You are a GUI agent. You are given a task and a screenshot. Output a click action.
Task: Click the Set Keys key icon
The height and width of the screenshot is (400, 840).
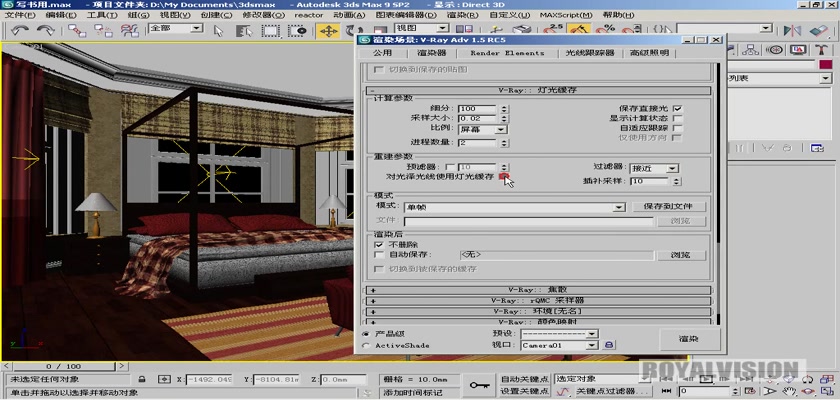click(479, 385)
